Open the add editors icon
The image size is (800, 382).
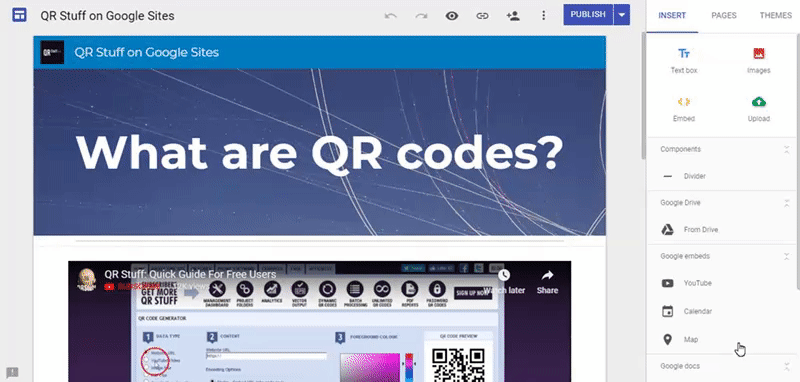pyautogui.click(x=513, y=16)
